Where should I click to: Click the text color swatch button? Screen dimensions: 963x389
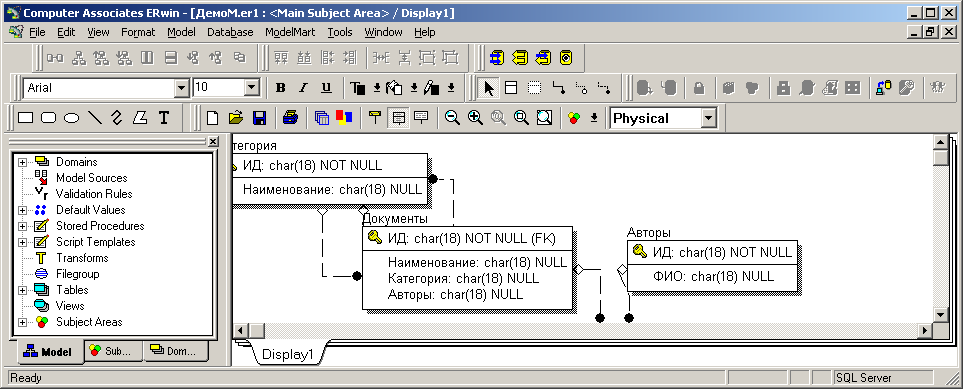point(357,88)
